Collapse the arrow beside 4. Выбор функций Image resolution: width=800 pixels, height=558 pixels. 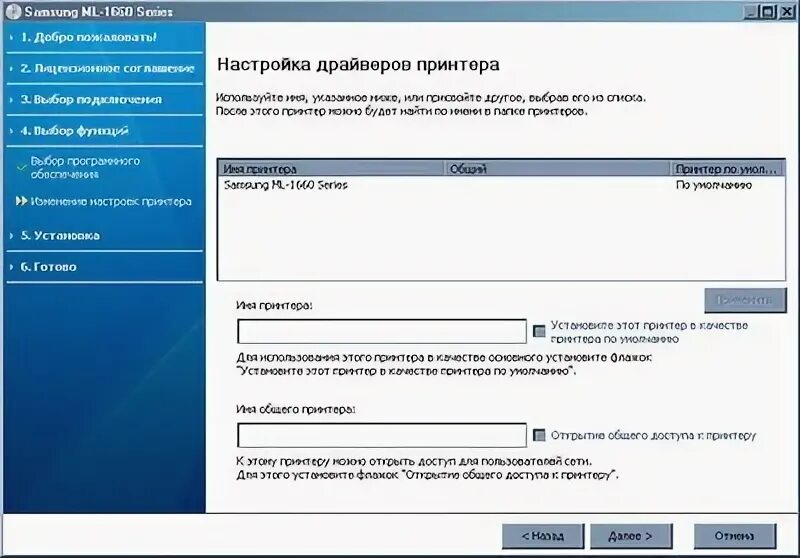pyautogui.click(x=12, y=131)
